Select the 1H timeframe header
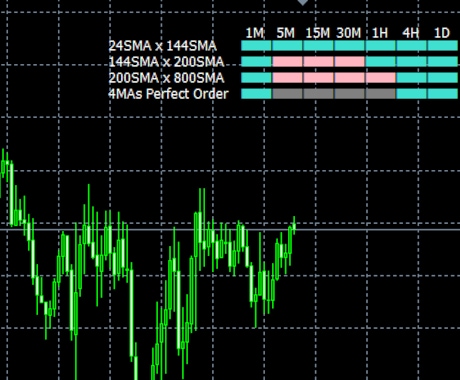This screenshot has height=380, width=460. (380, 33)
